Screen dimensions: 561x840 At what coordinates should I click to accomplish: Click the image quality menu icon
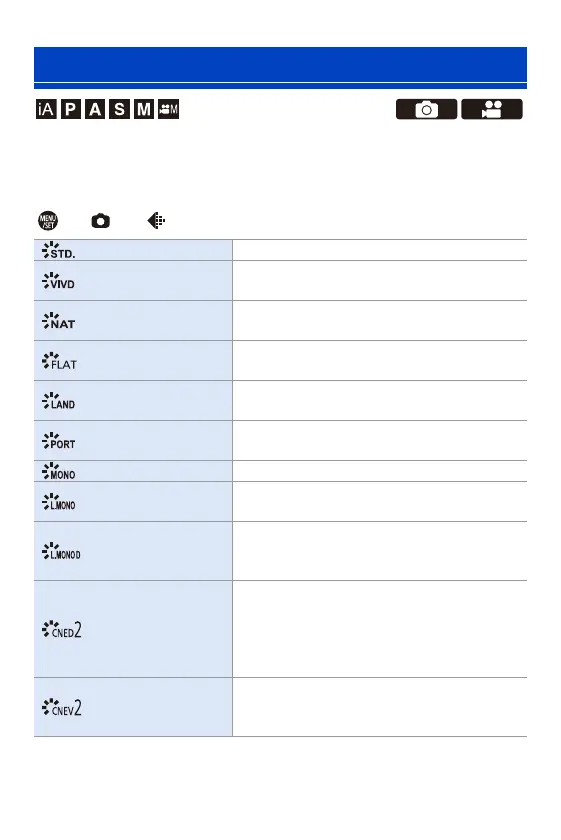tap(156, 220)
